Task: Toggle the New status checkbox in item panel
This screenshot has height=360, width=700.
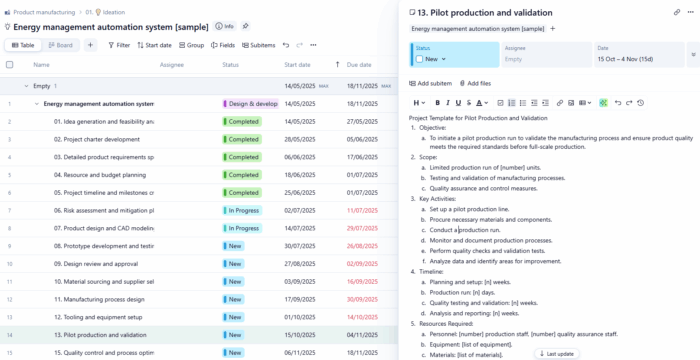Action: 419,59
